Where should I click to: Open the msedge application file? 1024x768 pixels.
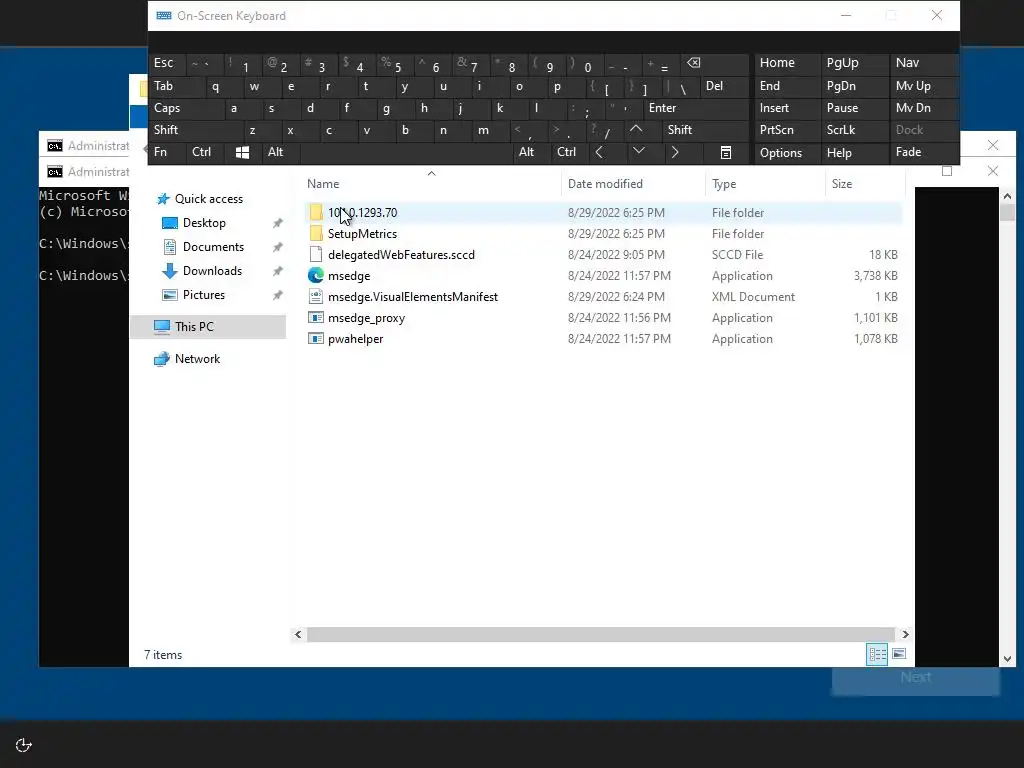[x=349, y=276]
